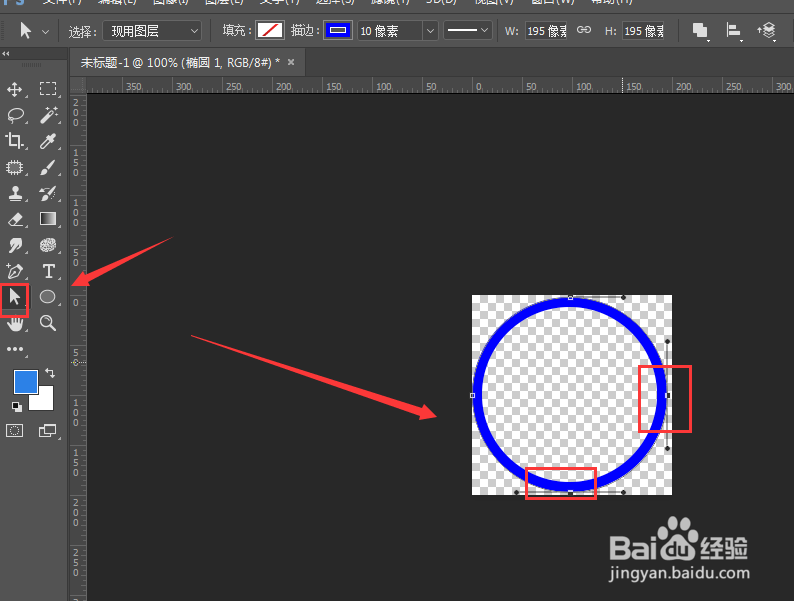
Task: Select the Path Selection arrow tool
Action: (15, 297)
